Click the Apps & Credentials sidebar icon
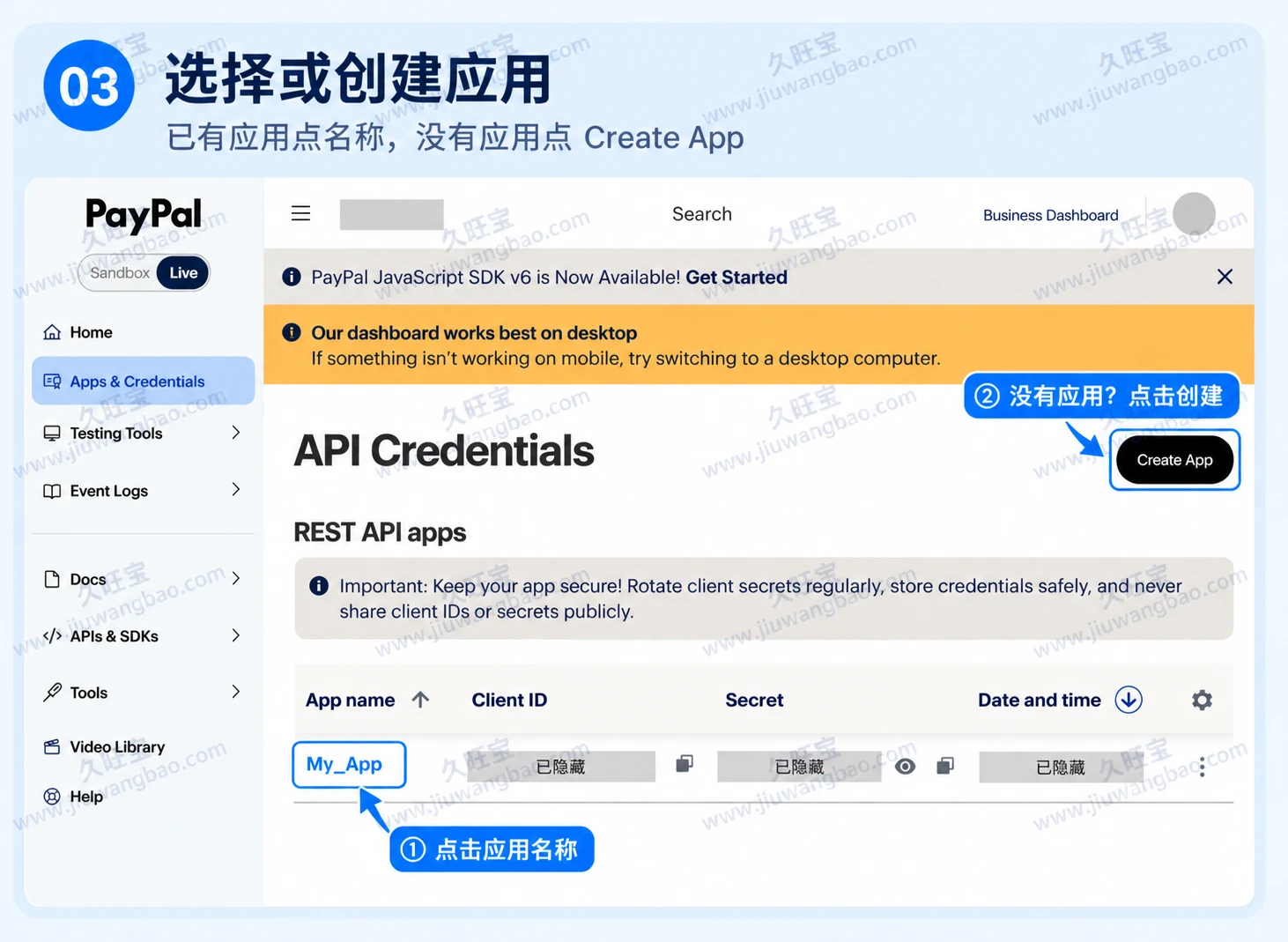This screenshot has height=942, width=1288. point(52,382)
